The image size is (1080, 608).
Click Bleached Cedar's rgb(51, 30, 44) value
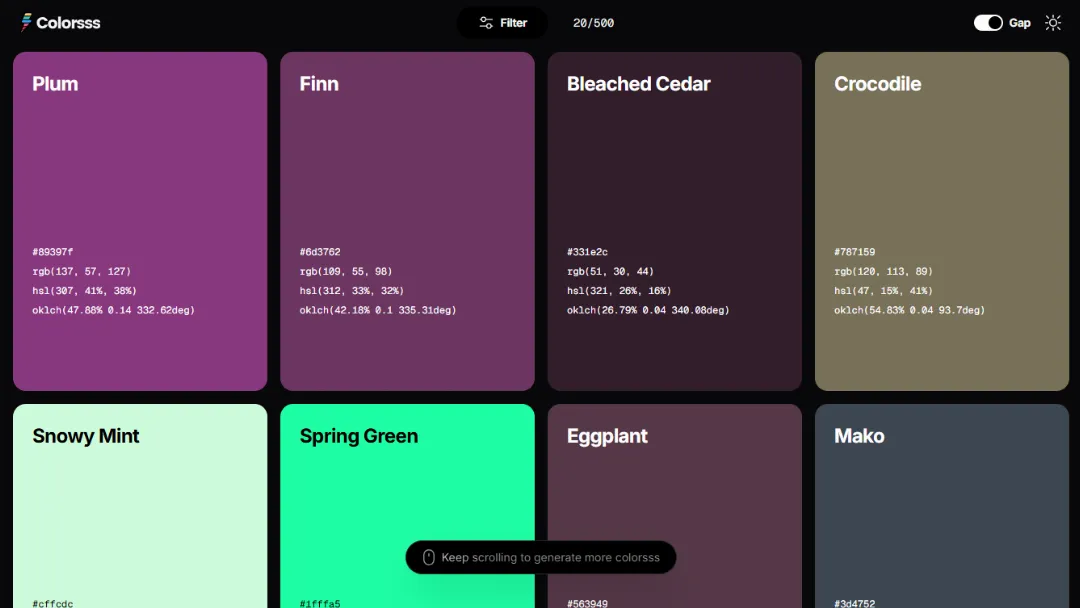pyautogui.click(x=610, y=271)
